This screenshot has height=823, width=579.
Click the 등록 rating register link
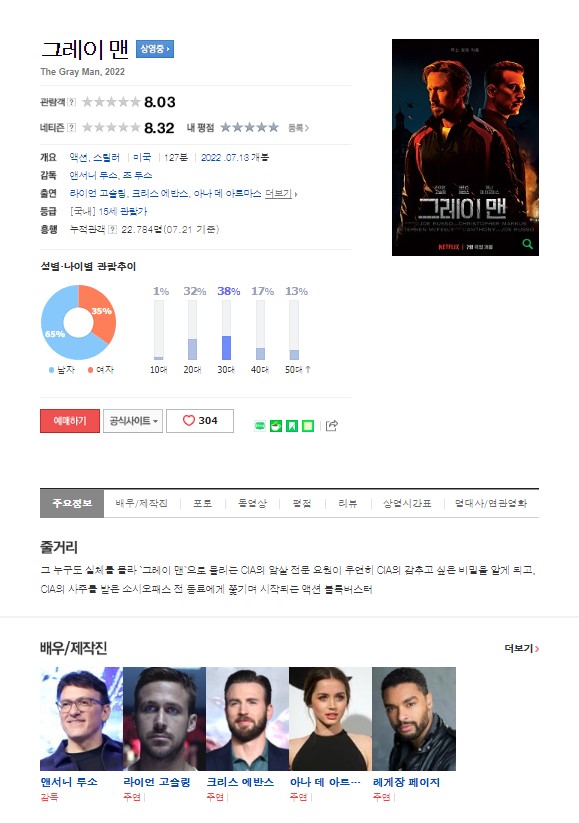(298, 128)
